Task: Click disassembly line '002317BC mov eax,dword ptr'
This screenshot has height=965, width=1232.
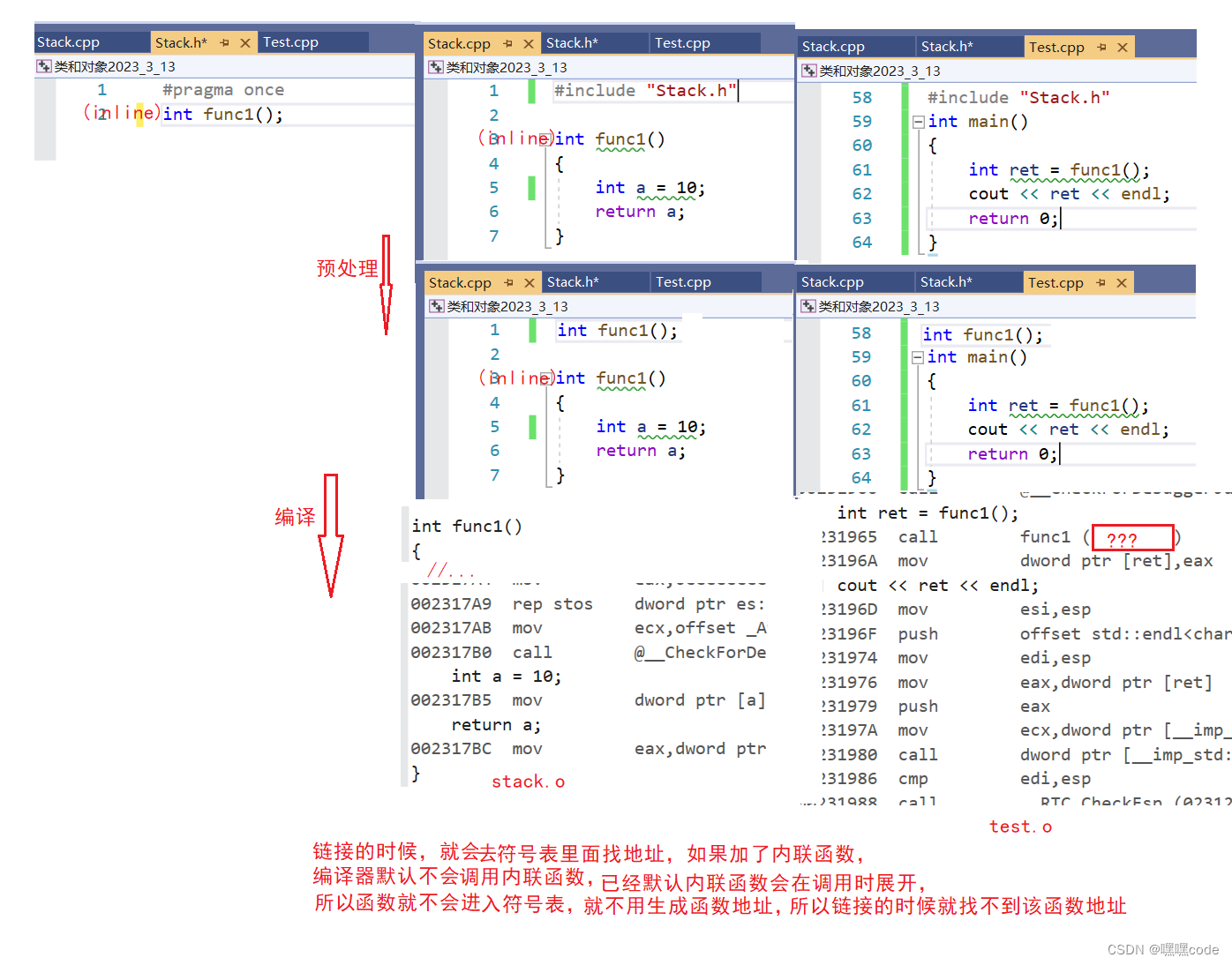Action: click(x=588, y=749)
